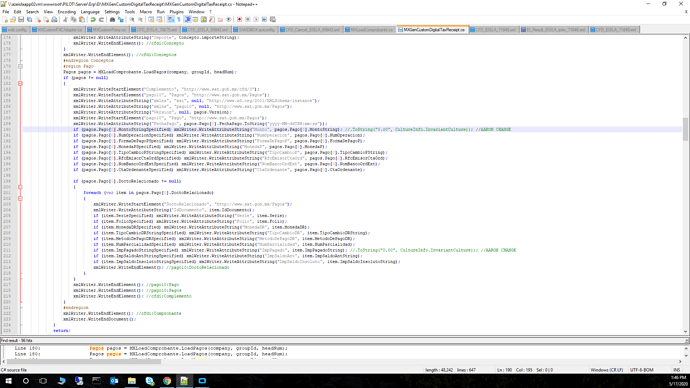Click the Playback macro icon
Viewport: 690px width, 388px height.
(x=256, y=19)
